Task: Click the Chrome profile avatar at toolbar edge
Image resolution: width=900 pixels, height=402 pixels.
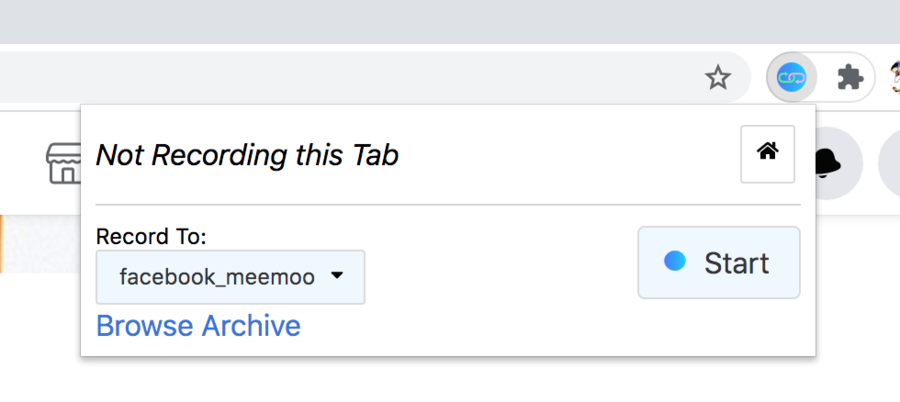Action: coord(890,77)
